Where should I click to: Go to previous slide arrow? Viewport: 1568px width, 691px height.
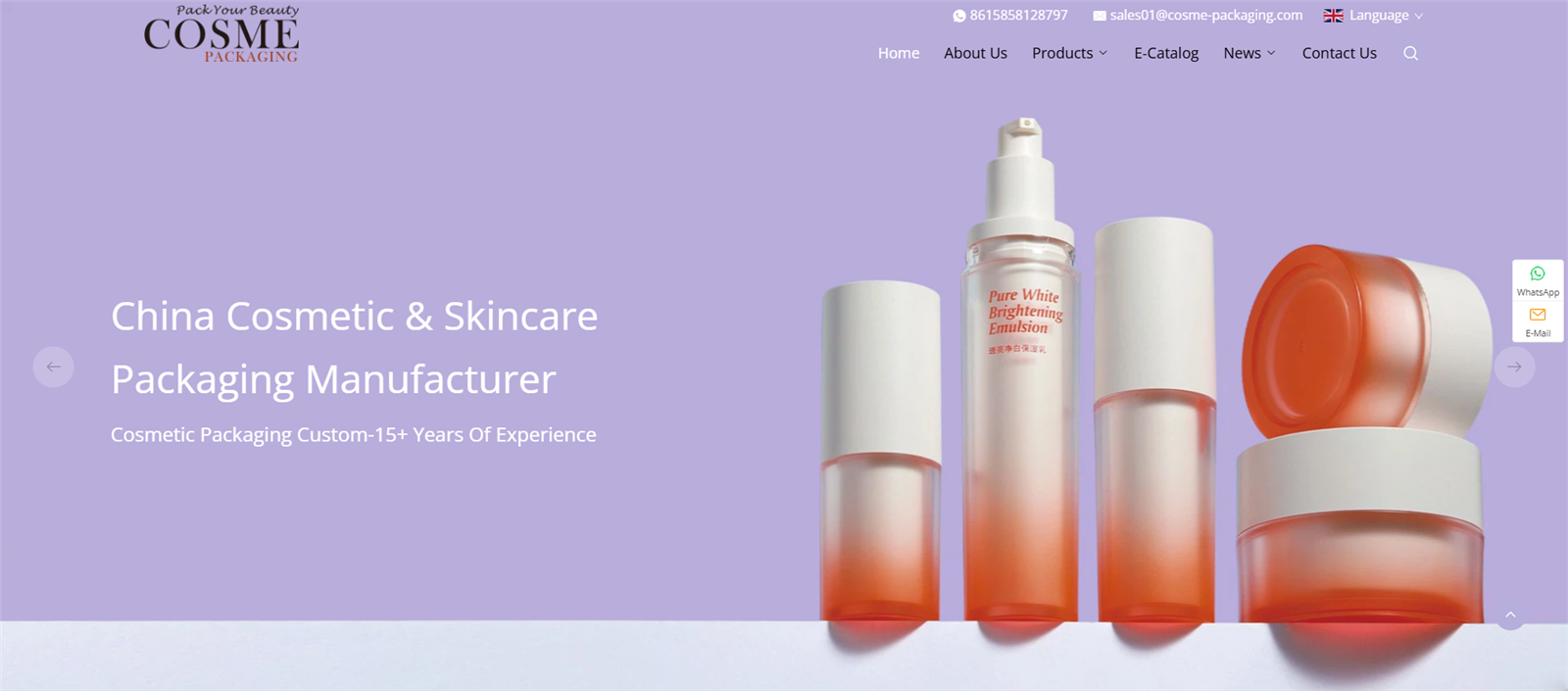pos(54,367)
